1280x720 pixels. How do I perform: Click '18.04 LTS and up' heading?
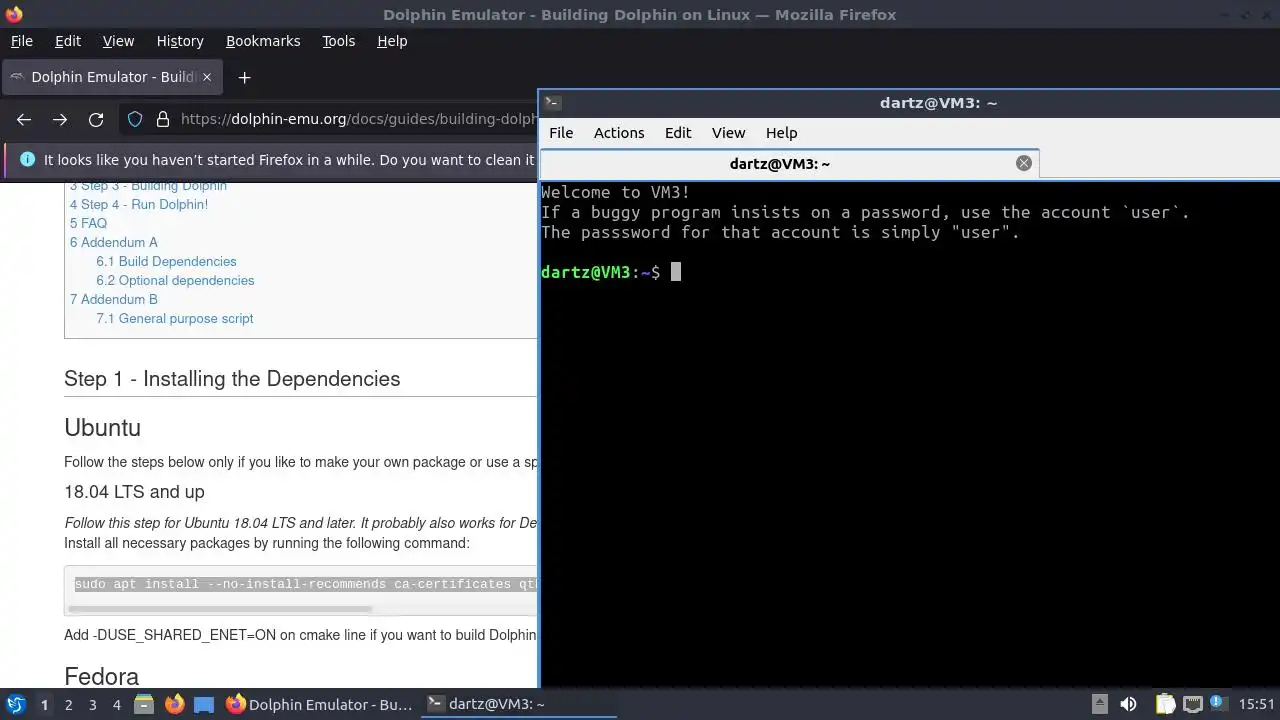[134, 492]
